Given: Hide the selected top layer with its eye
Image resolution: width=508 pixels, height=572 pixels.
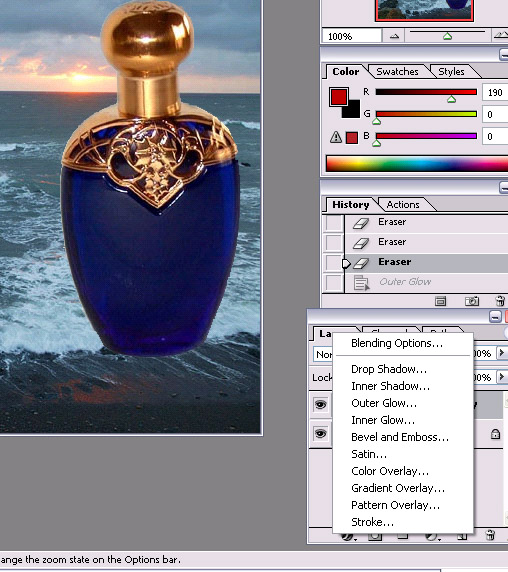Looking at the screenshot, I should click(321, 405).
